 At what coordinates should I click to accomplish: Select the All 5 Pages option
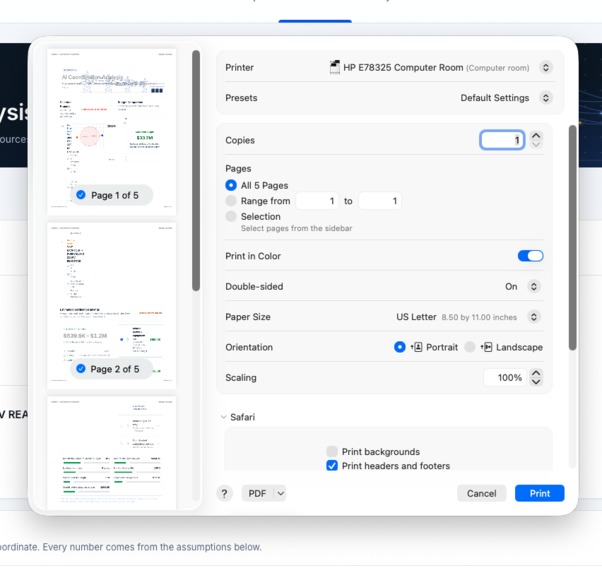tap(231, 185)
